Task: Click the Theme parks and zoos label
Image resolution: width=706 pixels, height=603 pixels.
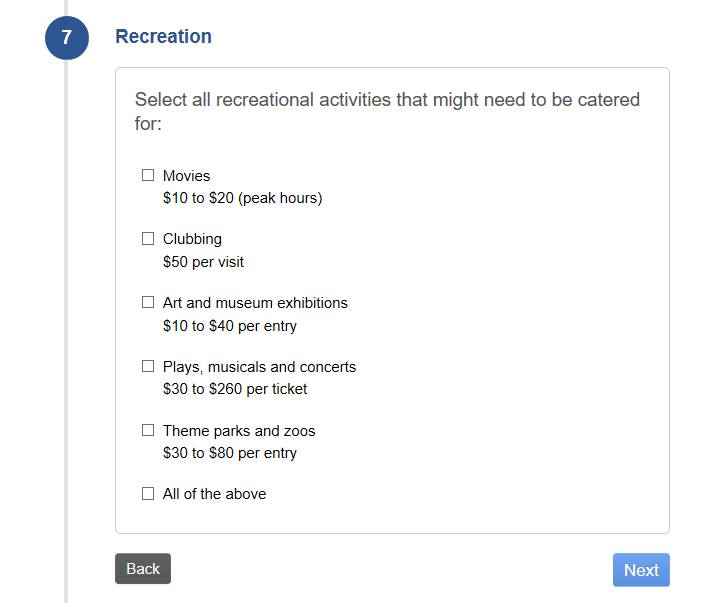Action: tap(239, 431)
